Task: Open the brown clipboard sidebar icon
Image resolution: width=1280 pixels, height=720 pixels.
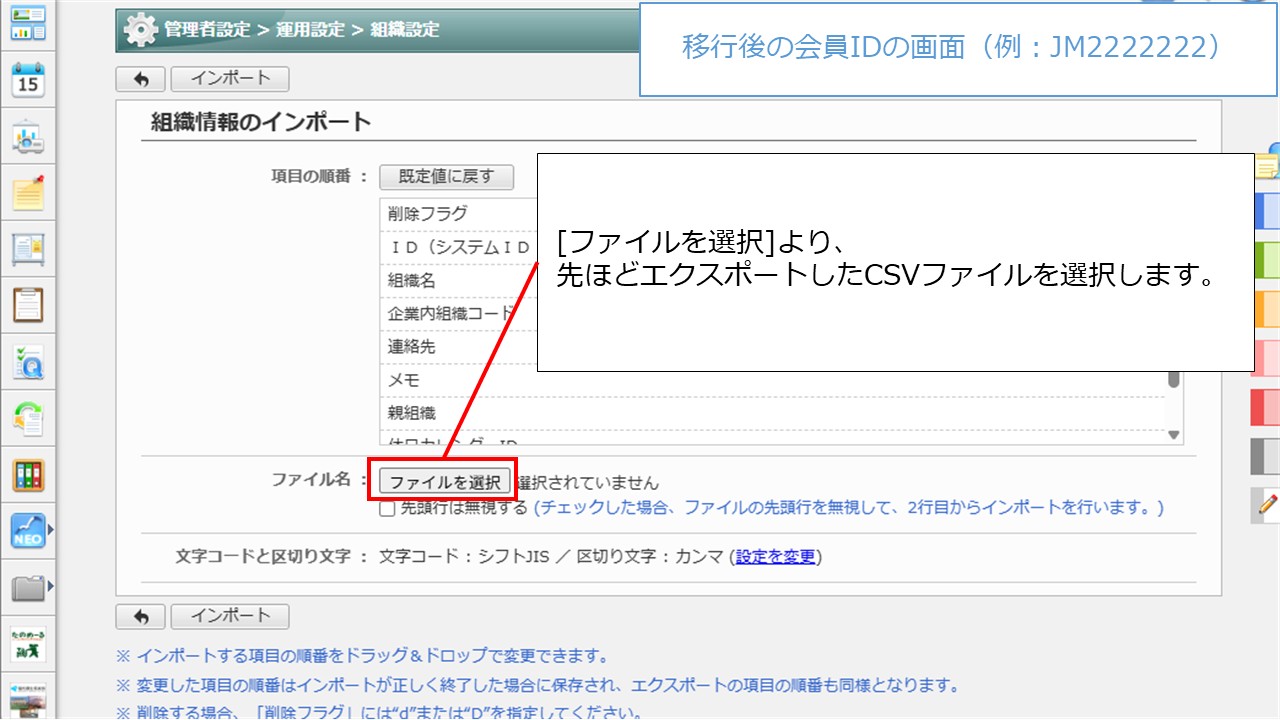Action: [x=28, y=304]
